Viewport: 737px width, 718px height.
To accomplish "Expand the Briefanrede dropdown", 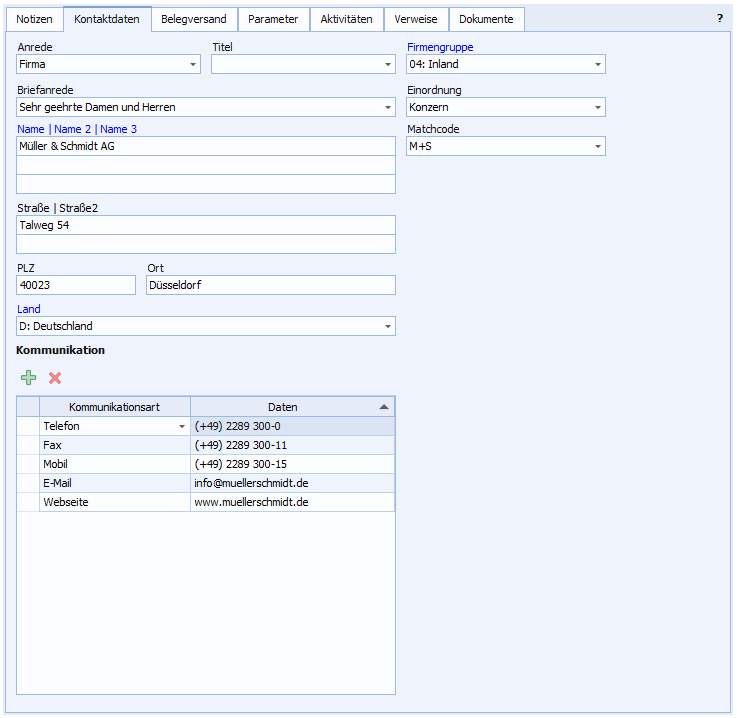I will click(x=388, y=107).
